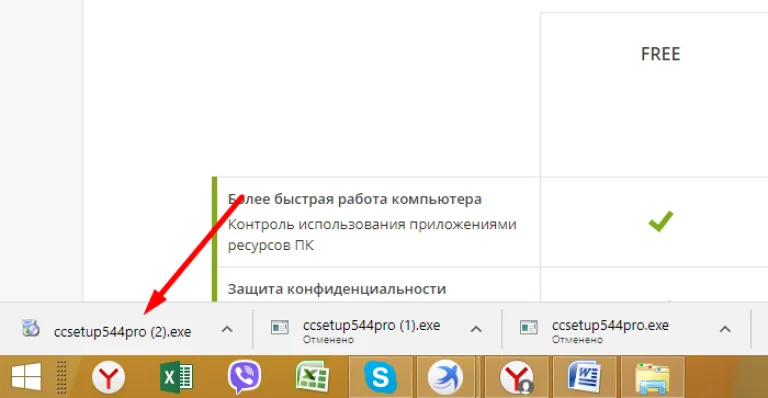Click the heading "Более быстрая работа компьютера"
Viewport: 768px width, 398px height.
point(355,199)
